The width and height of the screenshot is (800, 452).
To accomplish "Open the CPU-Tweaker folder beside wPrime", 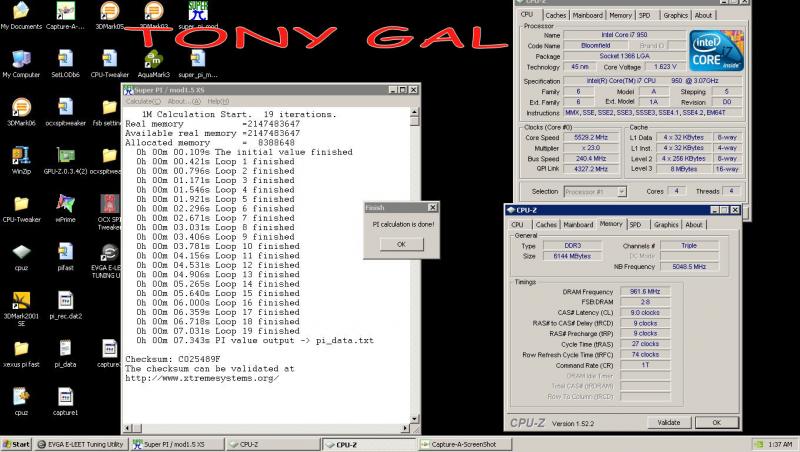I will 21,209.
